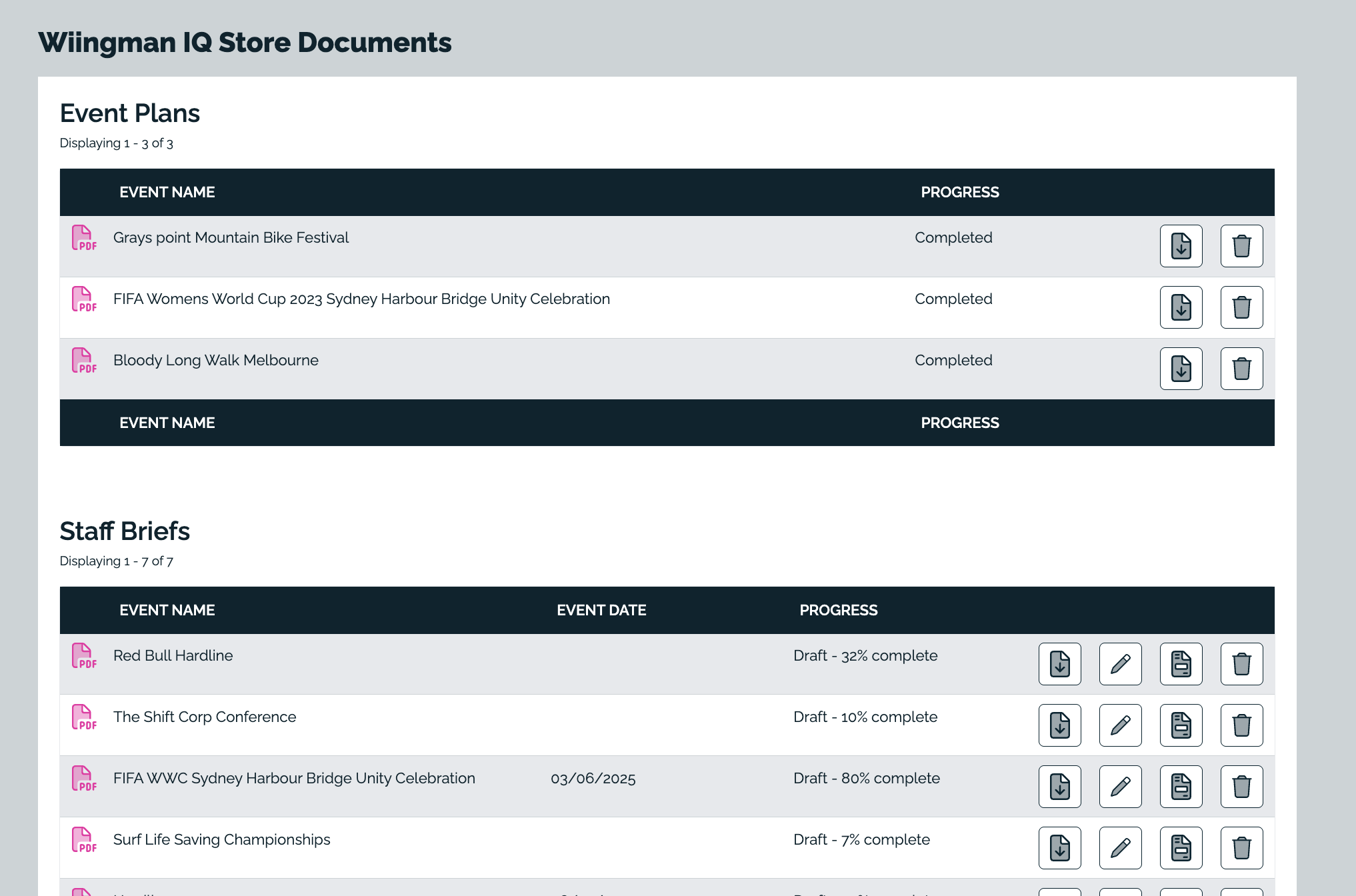Click PDF icon beside Bloody Long Walk Melbourne
This screenshot has width=1356, height=896.
[84, 361]
